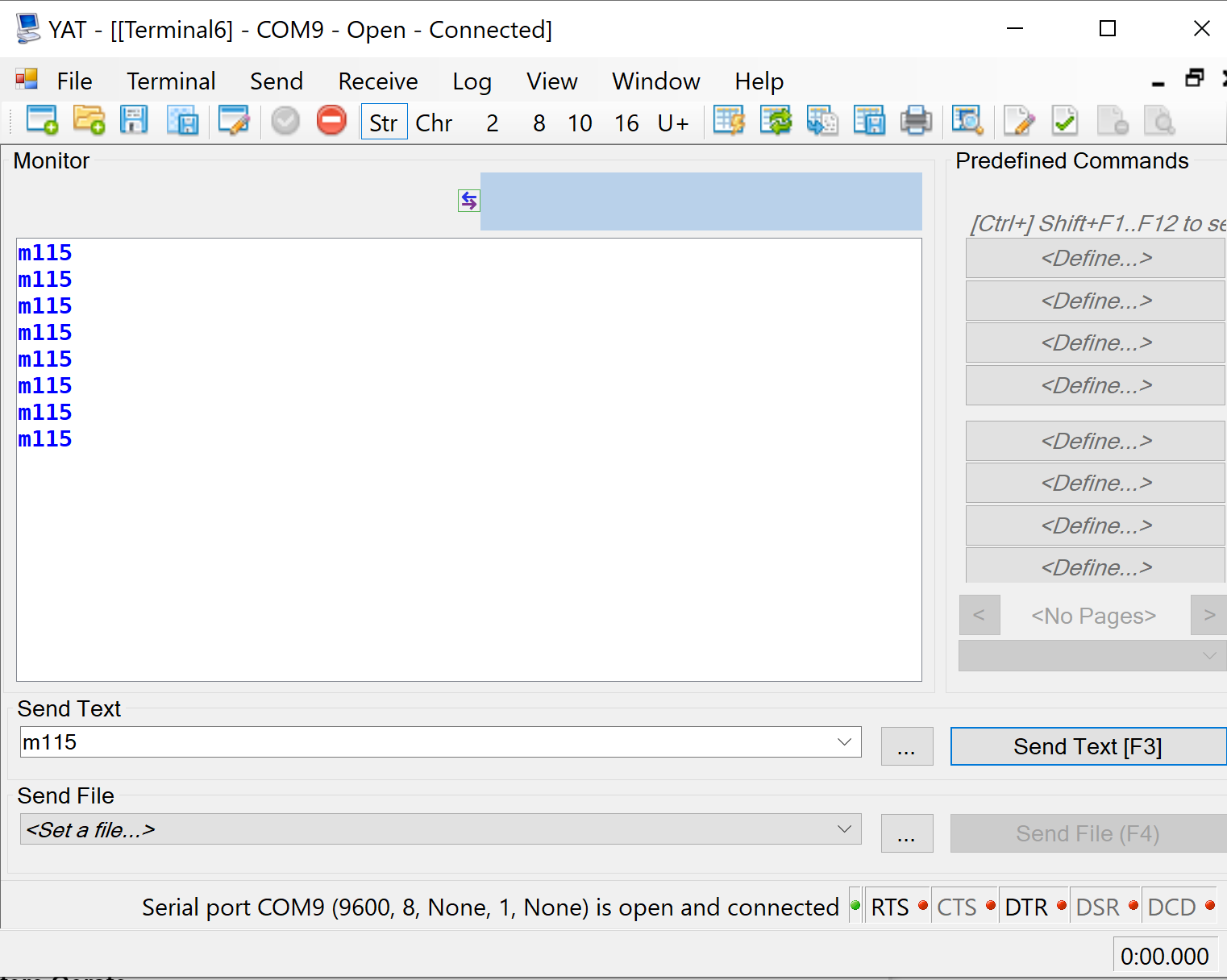This screenshot has height=980, width=1227.
Task: Print monitor contents icon
Action: click(916, 121)
